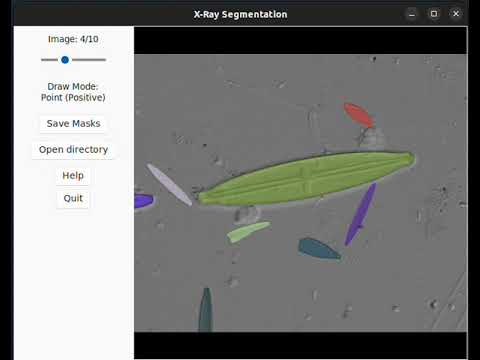
Task: Open the Help dialog
Action: coord(73,176)
